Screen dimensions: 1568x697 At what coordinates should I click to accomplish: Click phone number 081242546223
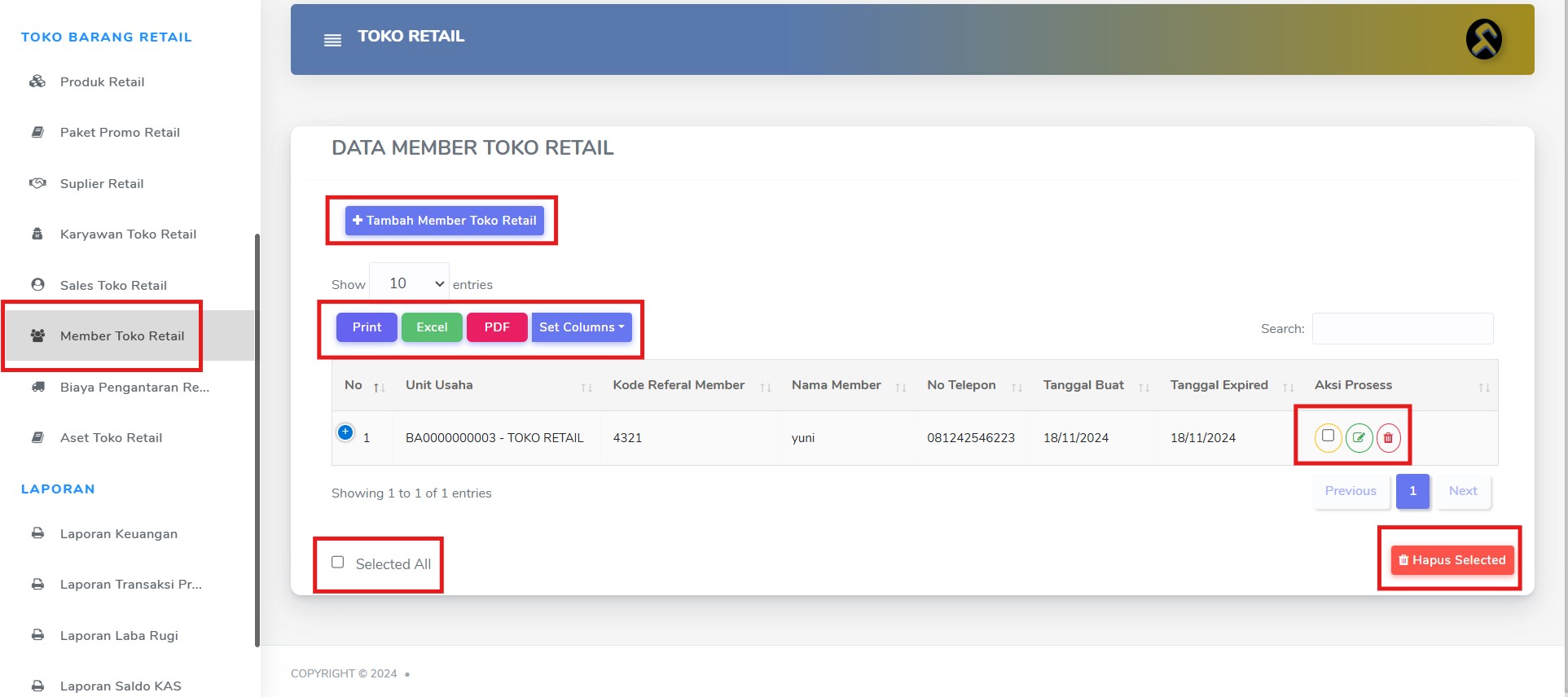coord(971,438)
